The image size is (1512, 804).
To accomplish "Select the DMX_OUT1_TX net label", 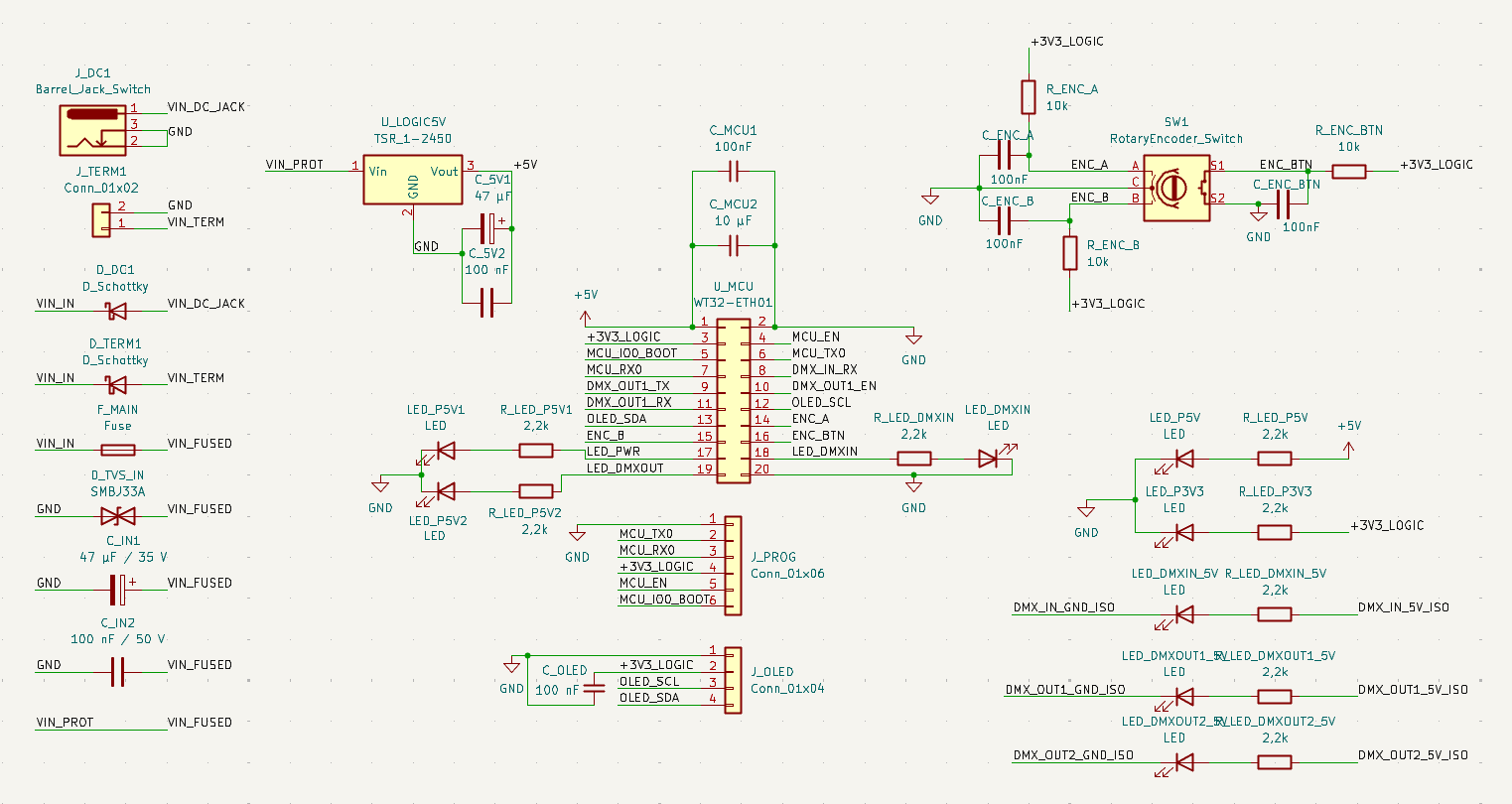I will (x=628, y=386).
